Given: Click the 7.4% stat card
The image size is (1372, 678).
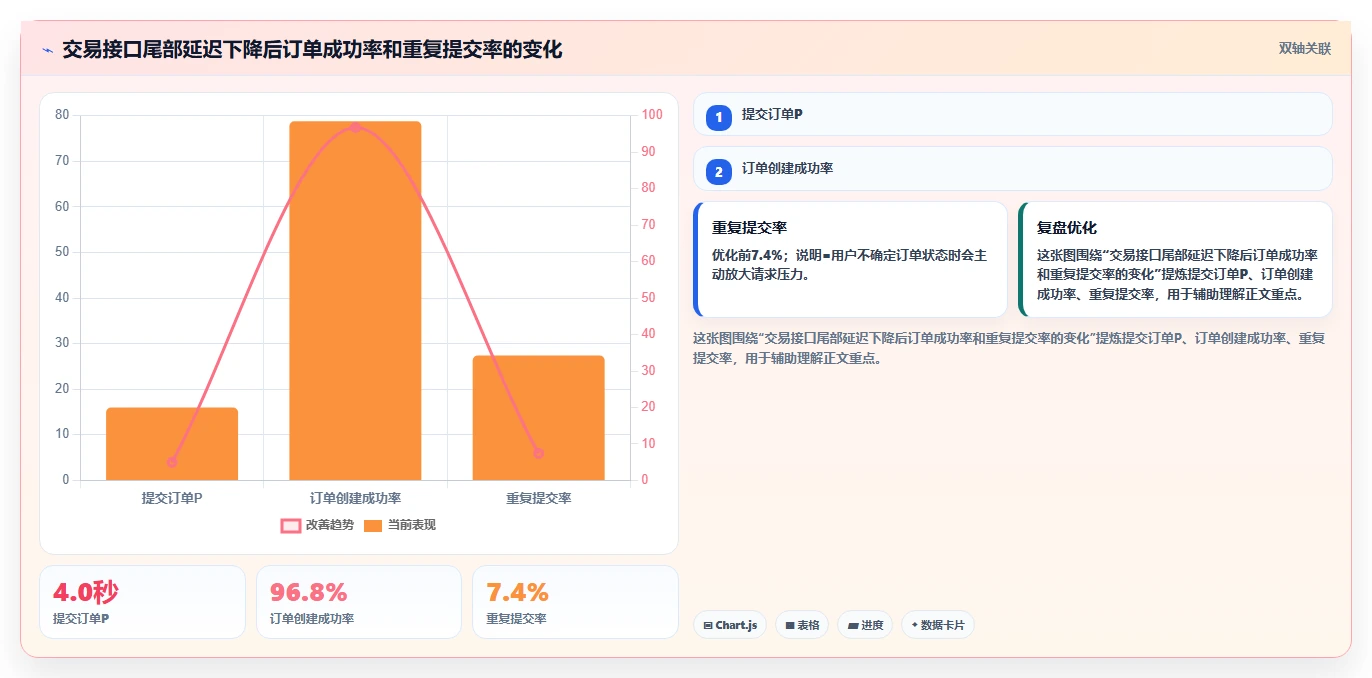Looking at the screenshot, I should 576,602.
